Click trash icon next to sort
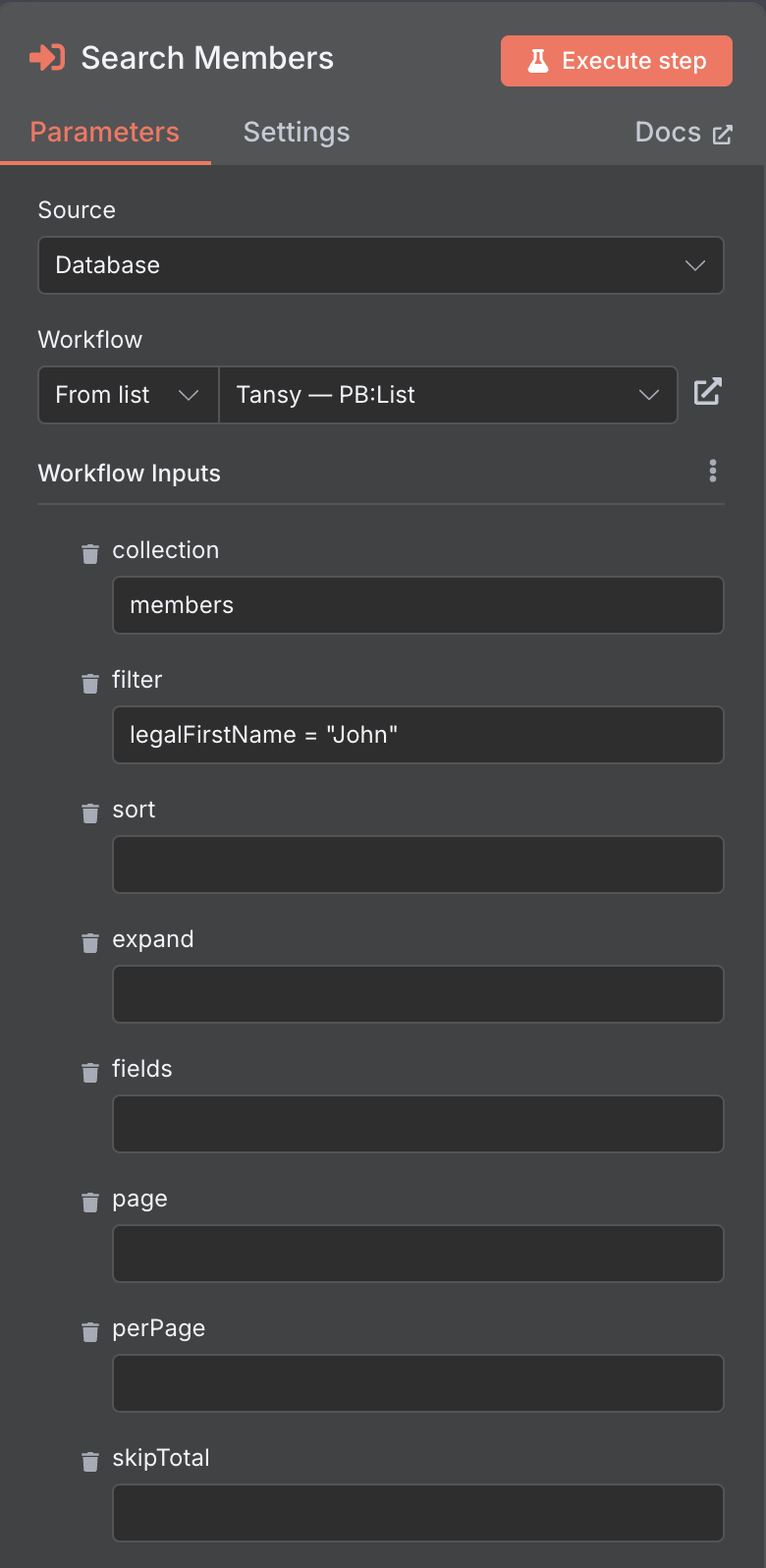This screenshot has width=766, height=1568. coord(90,813)
